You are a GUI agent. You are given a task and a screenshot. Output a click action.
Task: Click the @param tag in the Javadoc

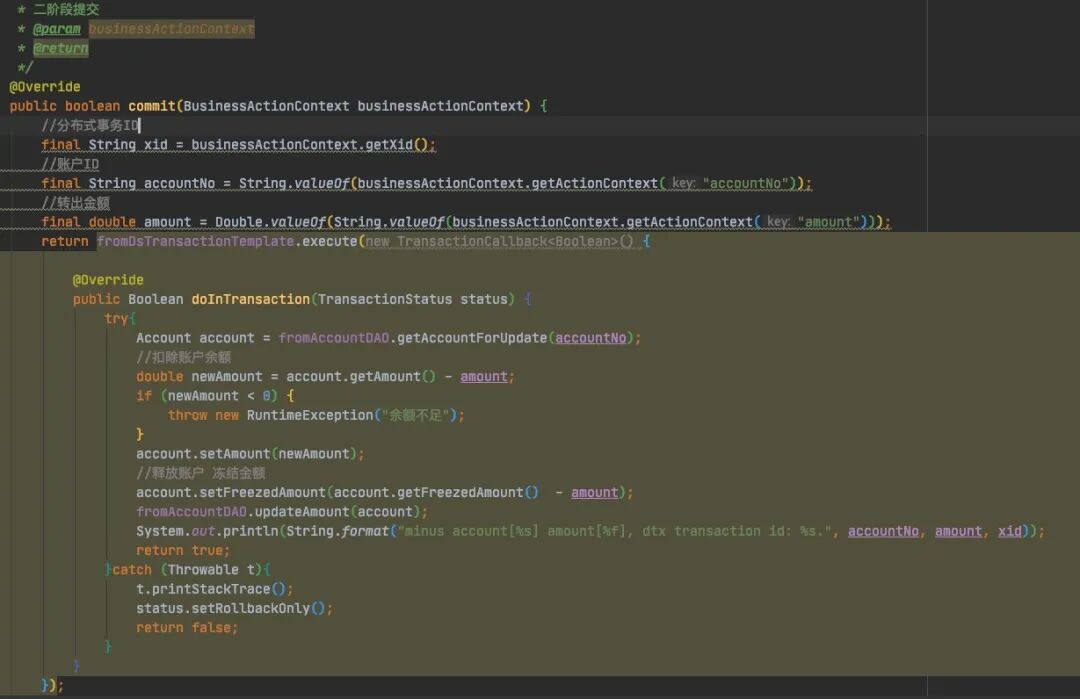click(x=57, y=29)
